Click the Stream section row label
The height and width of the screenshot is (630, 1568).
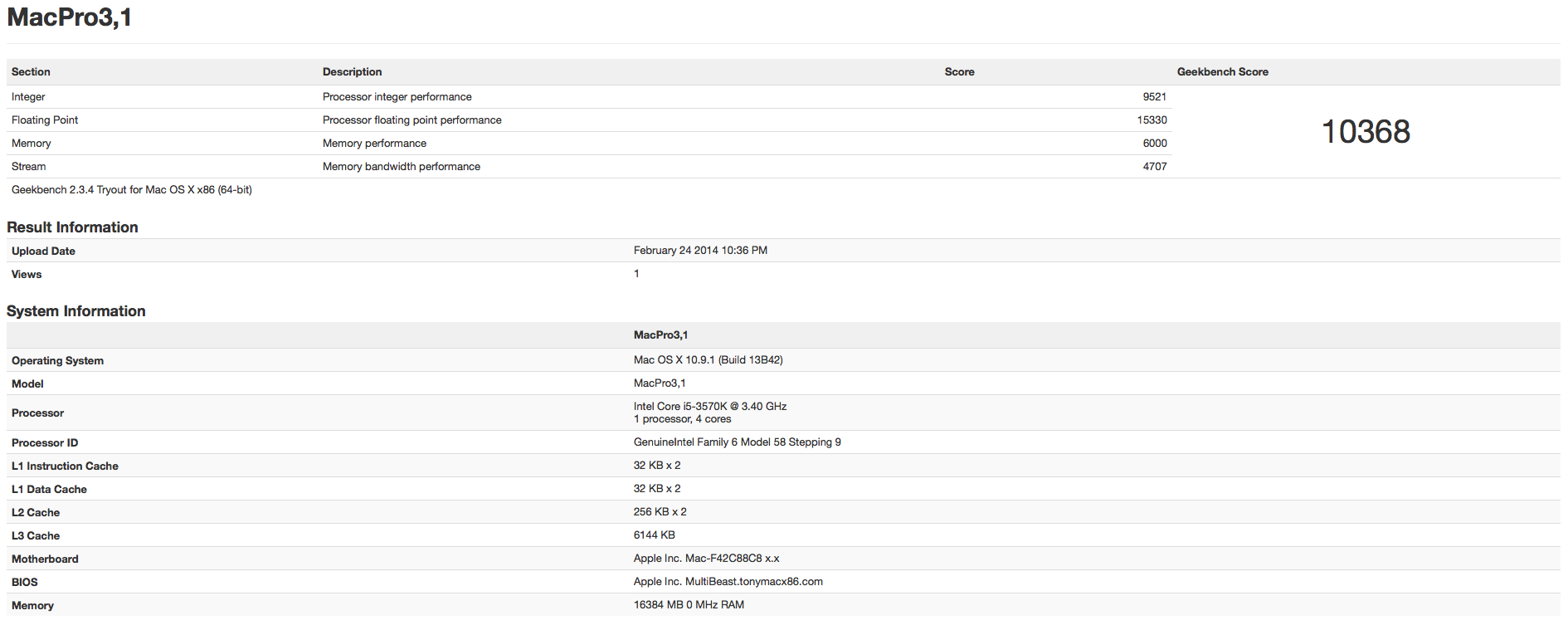[28, 167]
